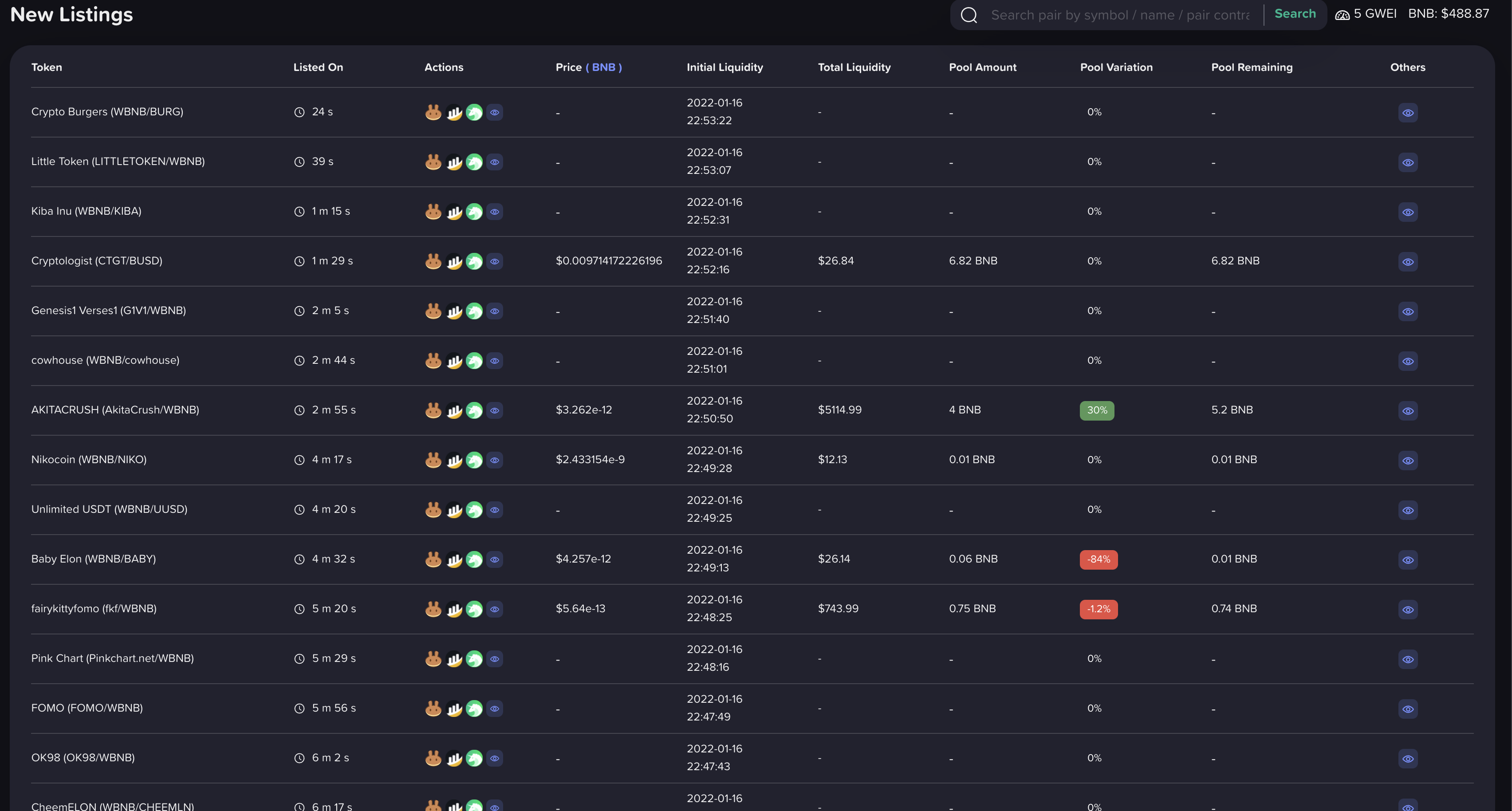Viewport: 1512px width, 811px height.
Task: Click price $0.009714172226196
Action: pos(609,260)
